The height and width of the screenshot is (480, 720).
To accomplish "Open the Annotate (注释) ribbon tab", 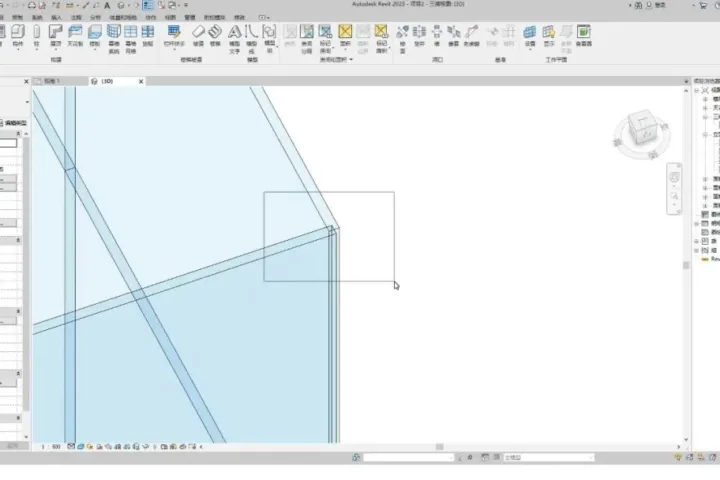I will pos(76,17).
